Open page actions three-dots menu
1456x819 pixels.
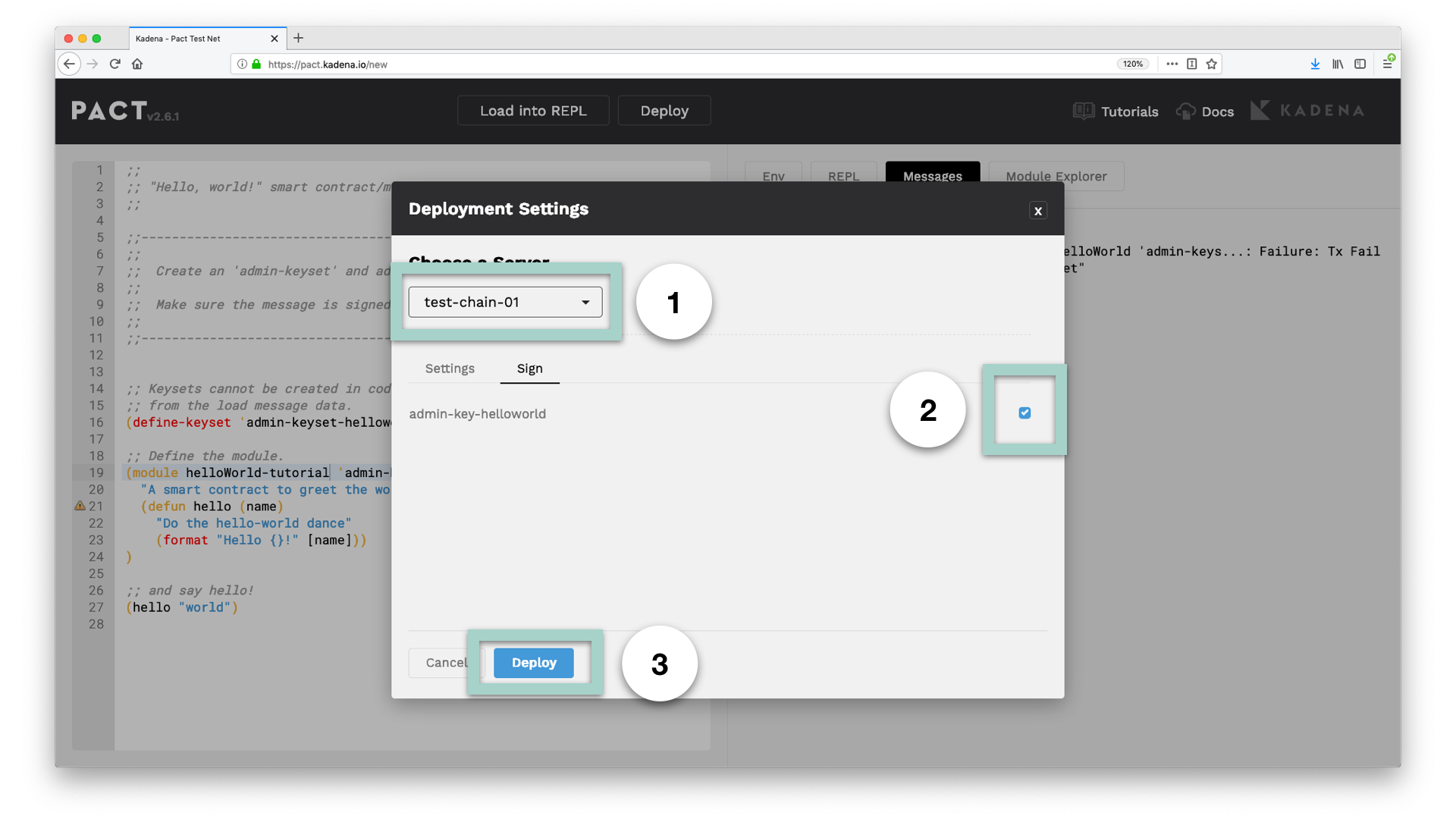(x=1172, y=64)
